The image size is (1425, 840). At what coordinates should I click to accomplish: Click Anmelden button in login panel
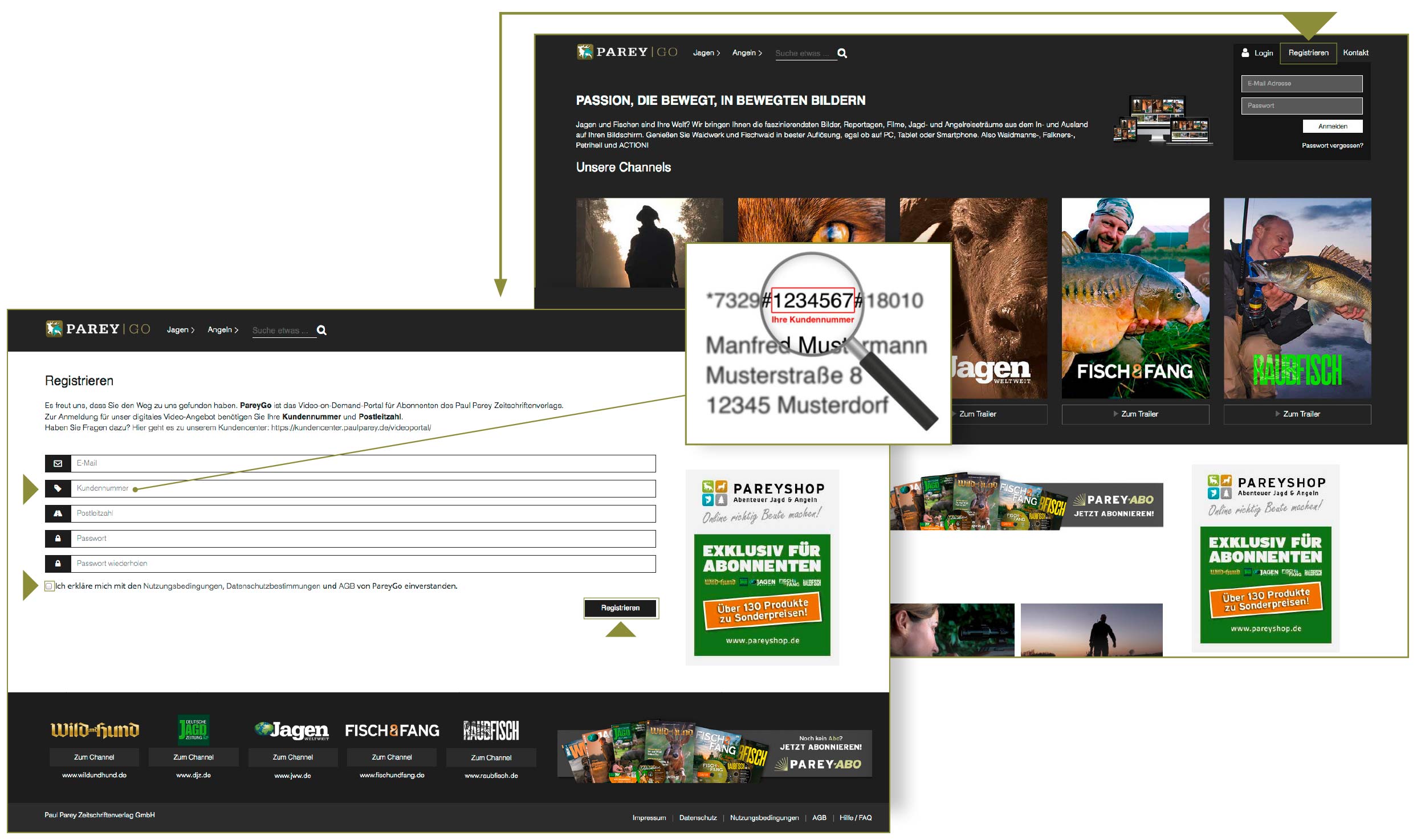(x=1333, y=127)
